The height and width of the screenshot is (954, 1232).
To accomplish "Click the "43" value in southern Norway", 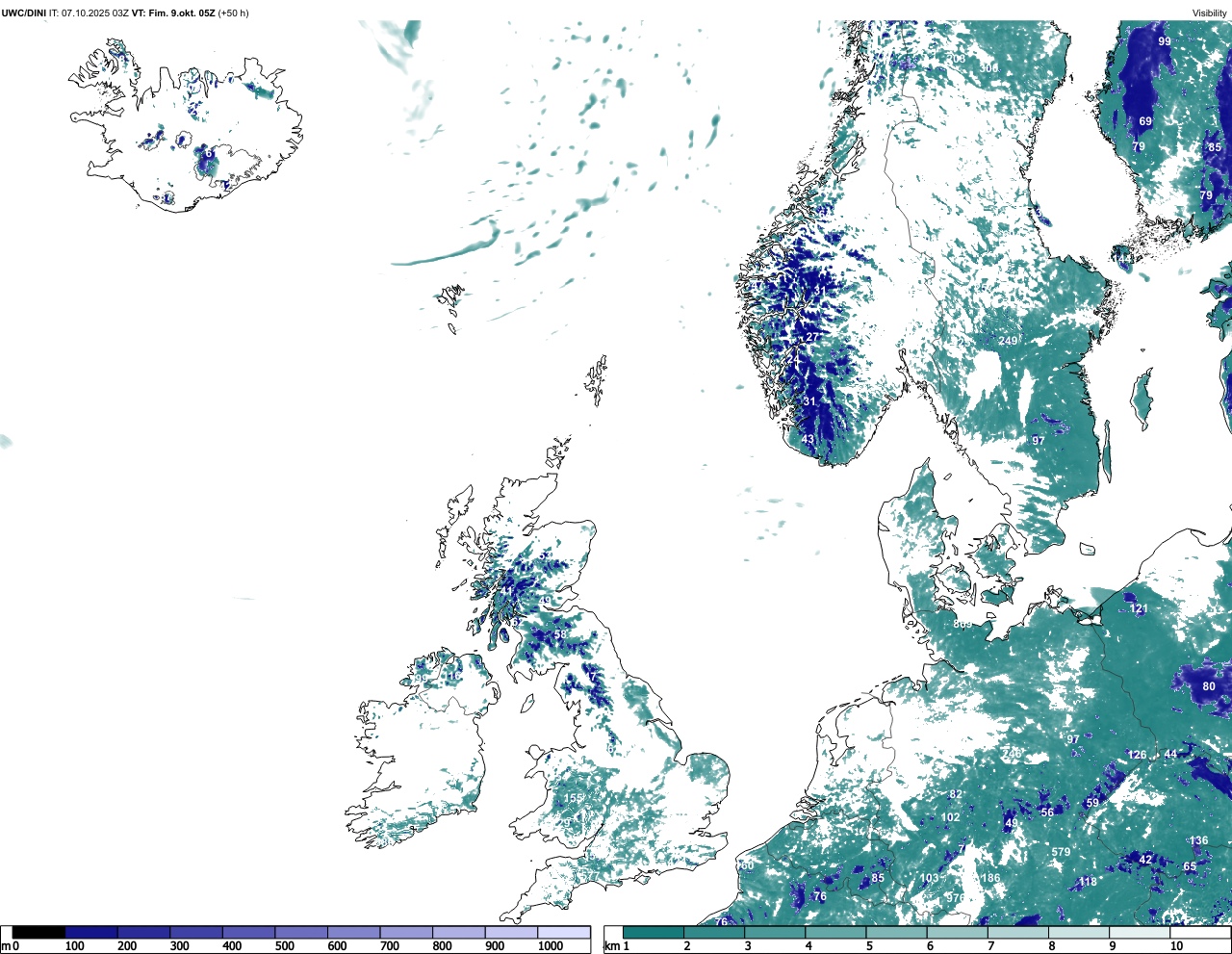I will coord(808,439).
